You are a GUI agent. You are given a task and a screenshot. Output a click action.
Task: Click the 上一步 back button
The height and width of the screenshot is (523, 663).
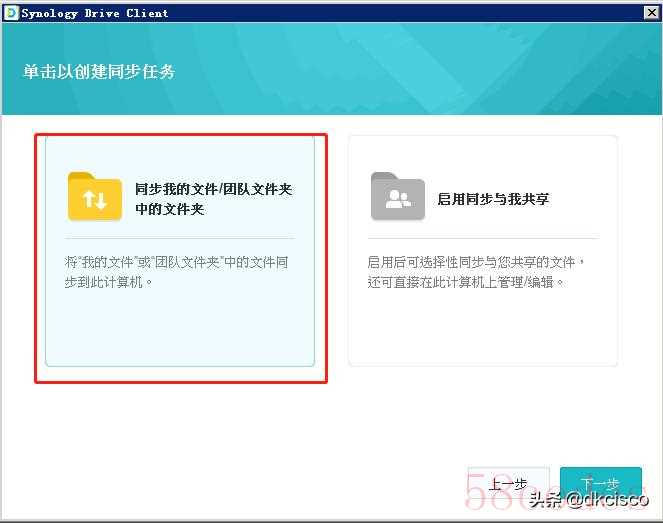(508, 484)
